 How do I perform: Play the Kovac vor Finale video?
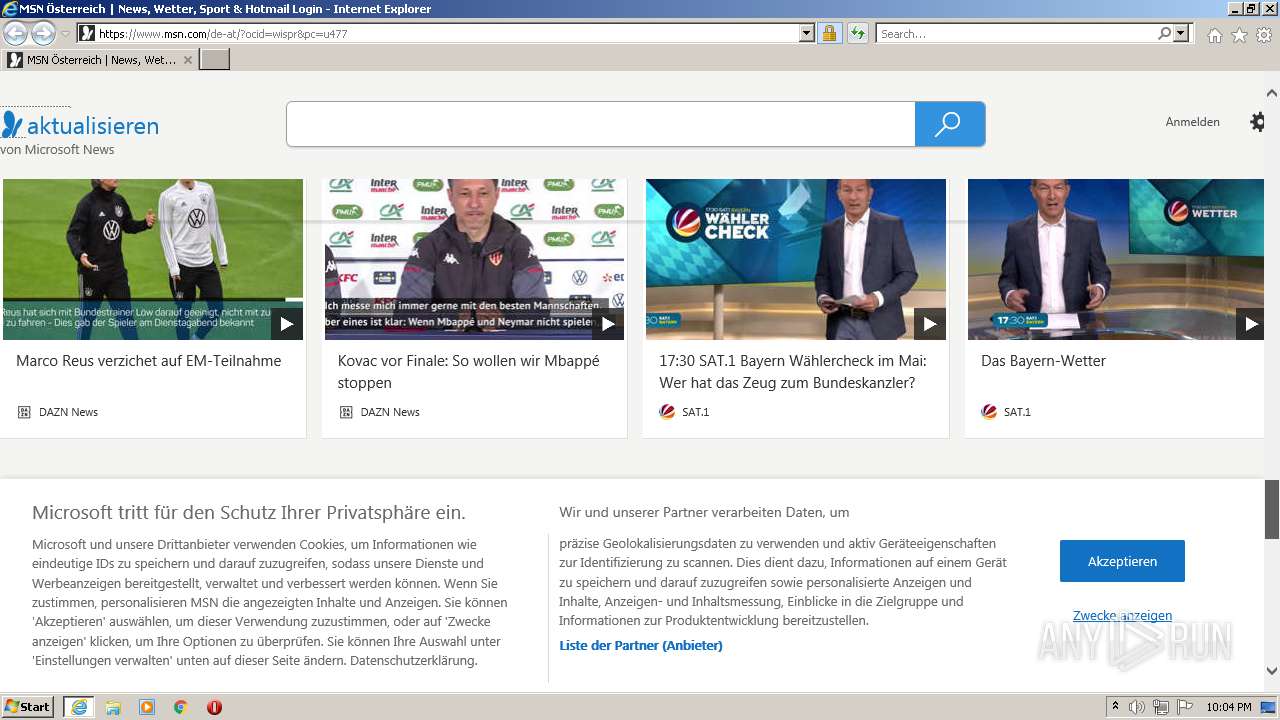[608, 324]
